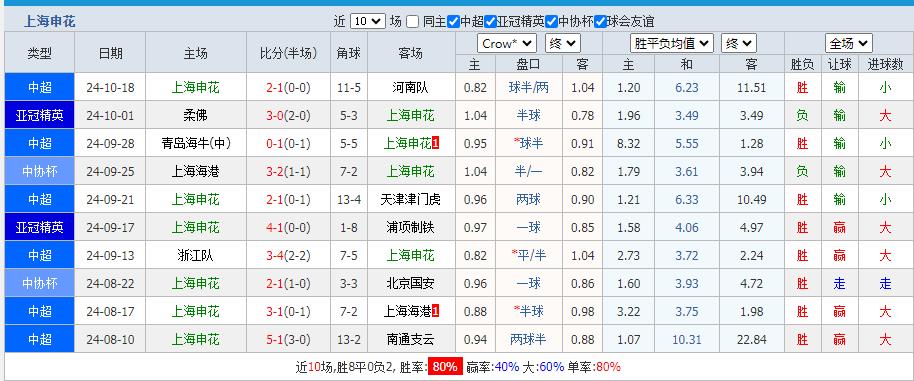Open 青岛海牛(中) home team link
This screenshot has width=914, height=381.
tap(195, 143)
